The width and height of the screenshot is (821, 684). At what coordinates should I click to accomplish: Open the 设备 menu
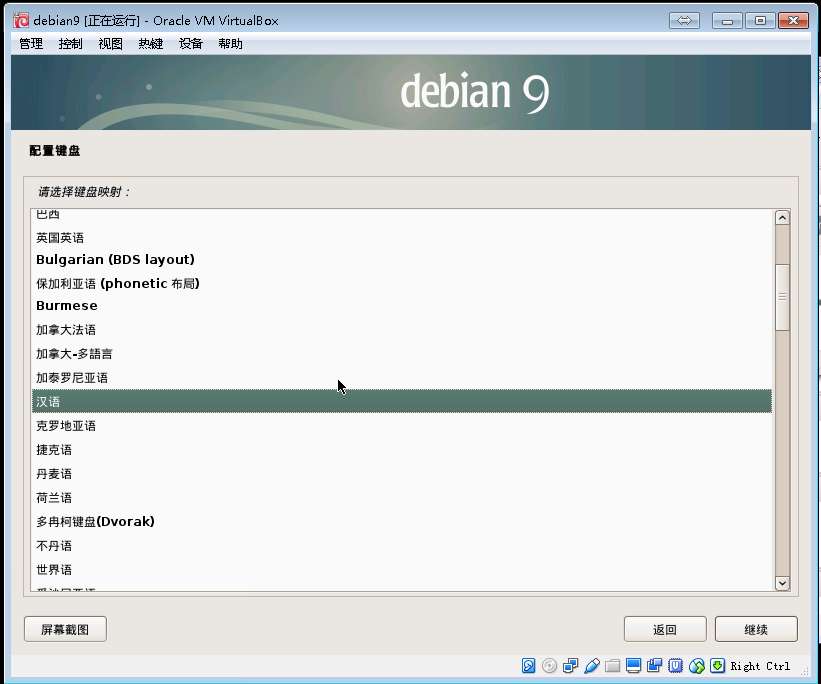point(191,44)
